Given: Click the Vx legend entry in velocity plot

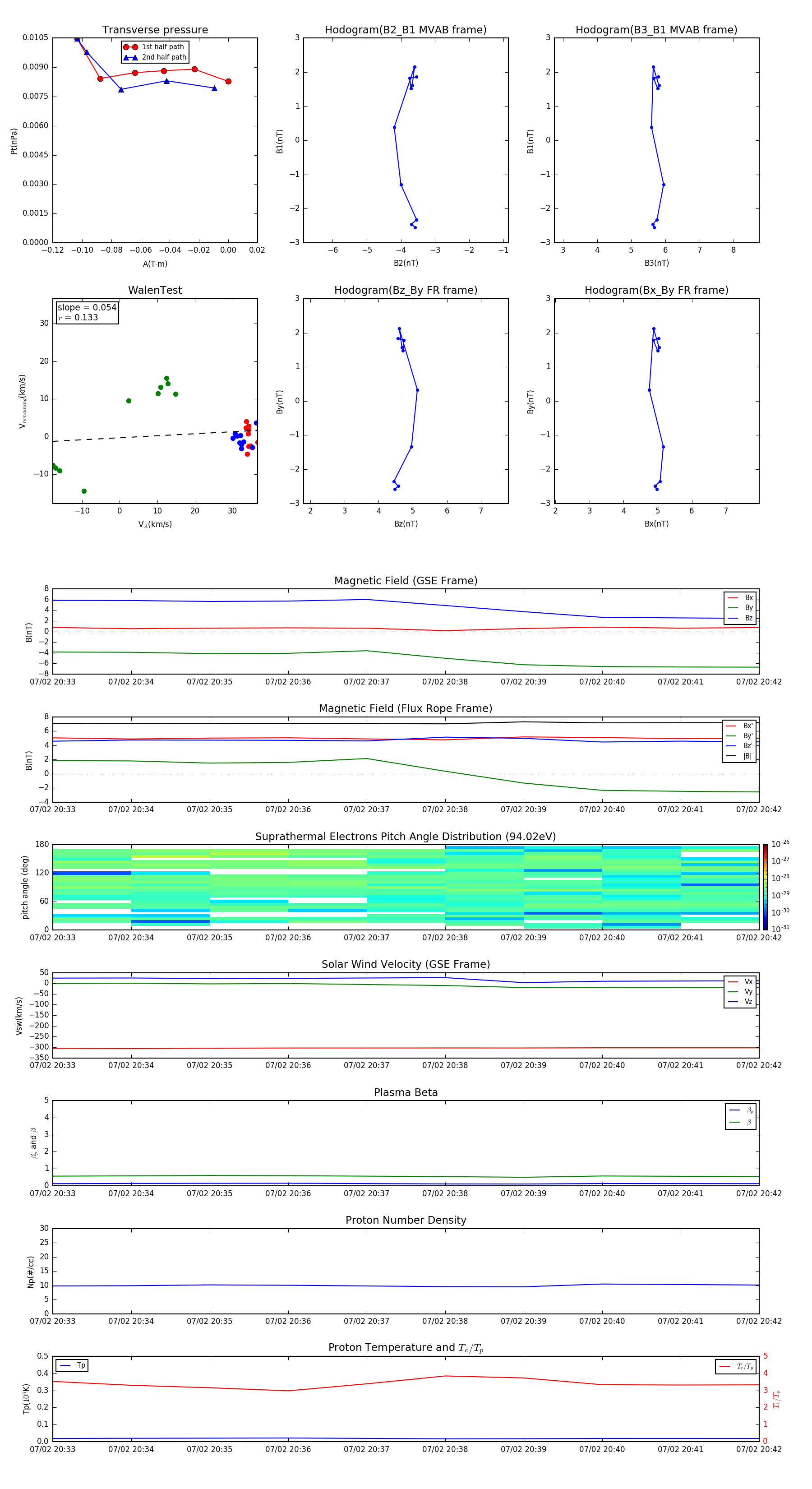Looking at the screenshot, I should pos(740,981).
